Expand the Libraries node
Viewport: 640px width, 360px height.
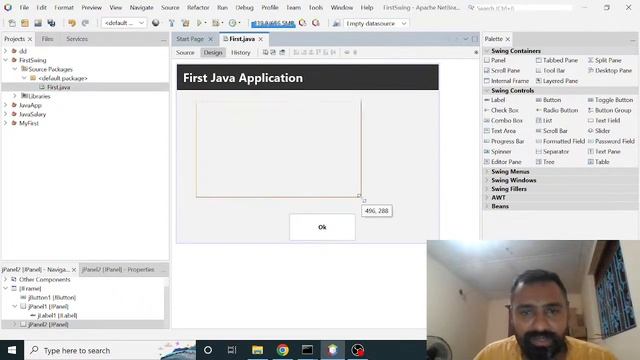point(15,96)
